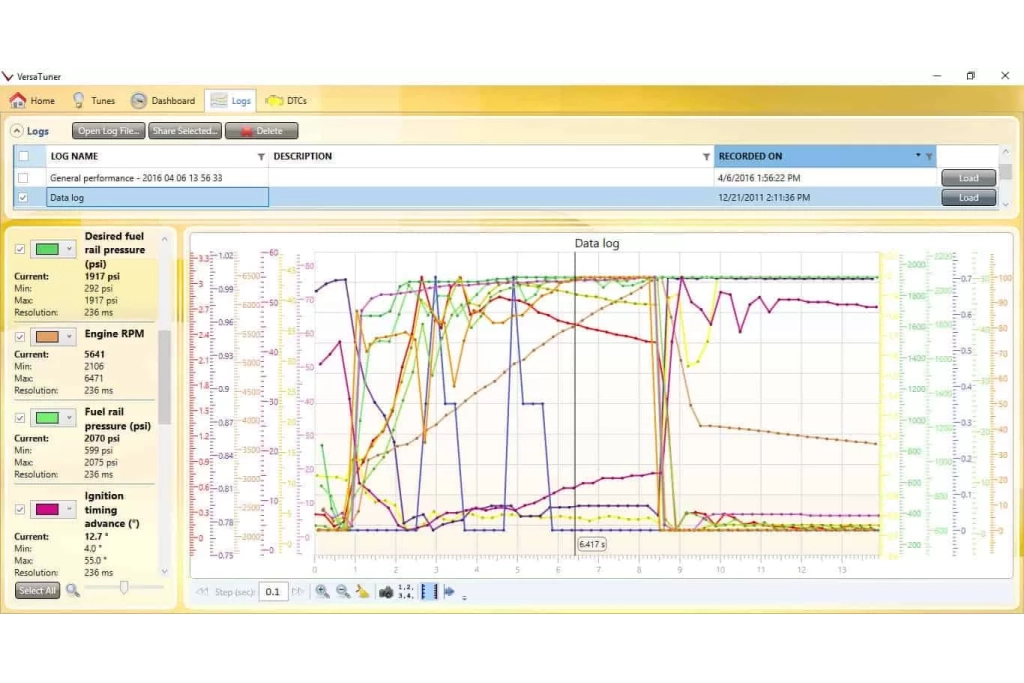Click the Open Log File button
The height and width of the screenshot is (683, 1024).
point(109,131)
